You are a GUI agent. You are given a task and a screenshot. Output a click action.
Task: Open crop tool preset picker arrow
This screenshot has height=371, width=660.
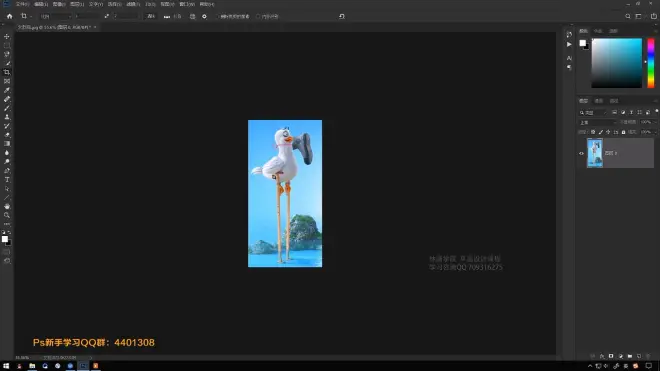(31, 16)
